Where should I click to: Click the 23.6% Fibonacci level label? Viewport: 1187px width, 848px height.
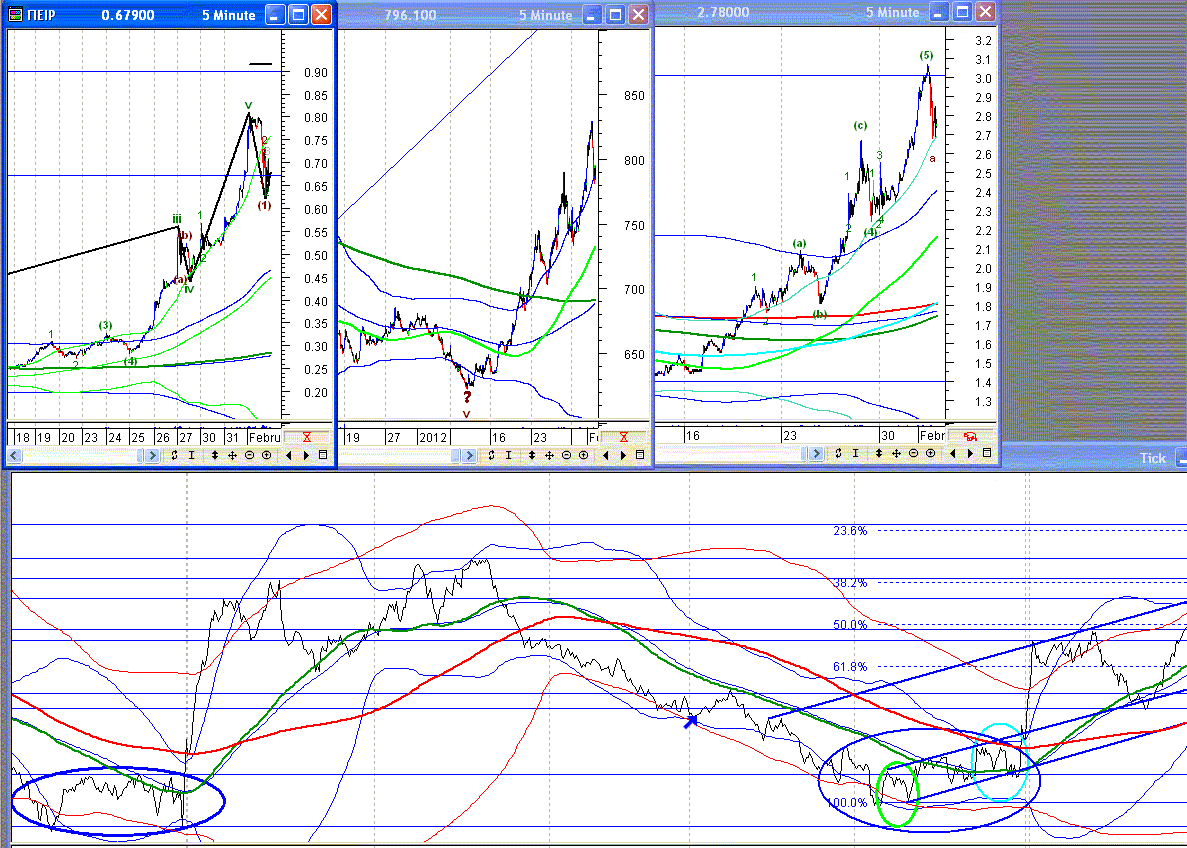coord(850,531)
